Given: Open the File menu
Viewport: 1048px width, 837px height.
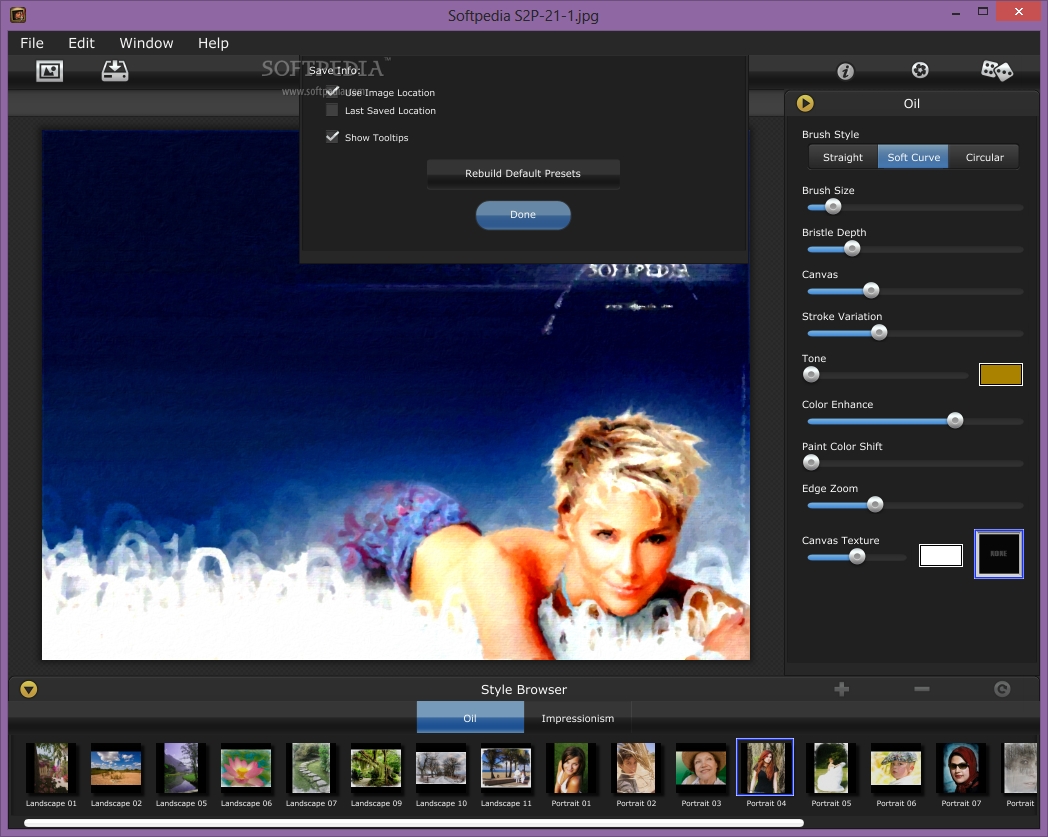Looking at the screenshot, I should 32,43.
